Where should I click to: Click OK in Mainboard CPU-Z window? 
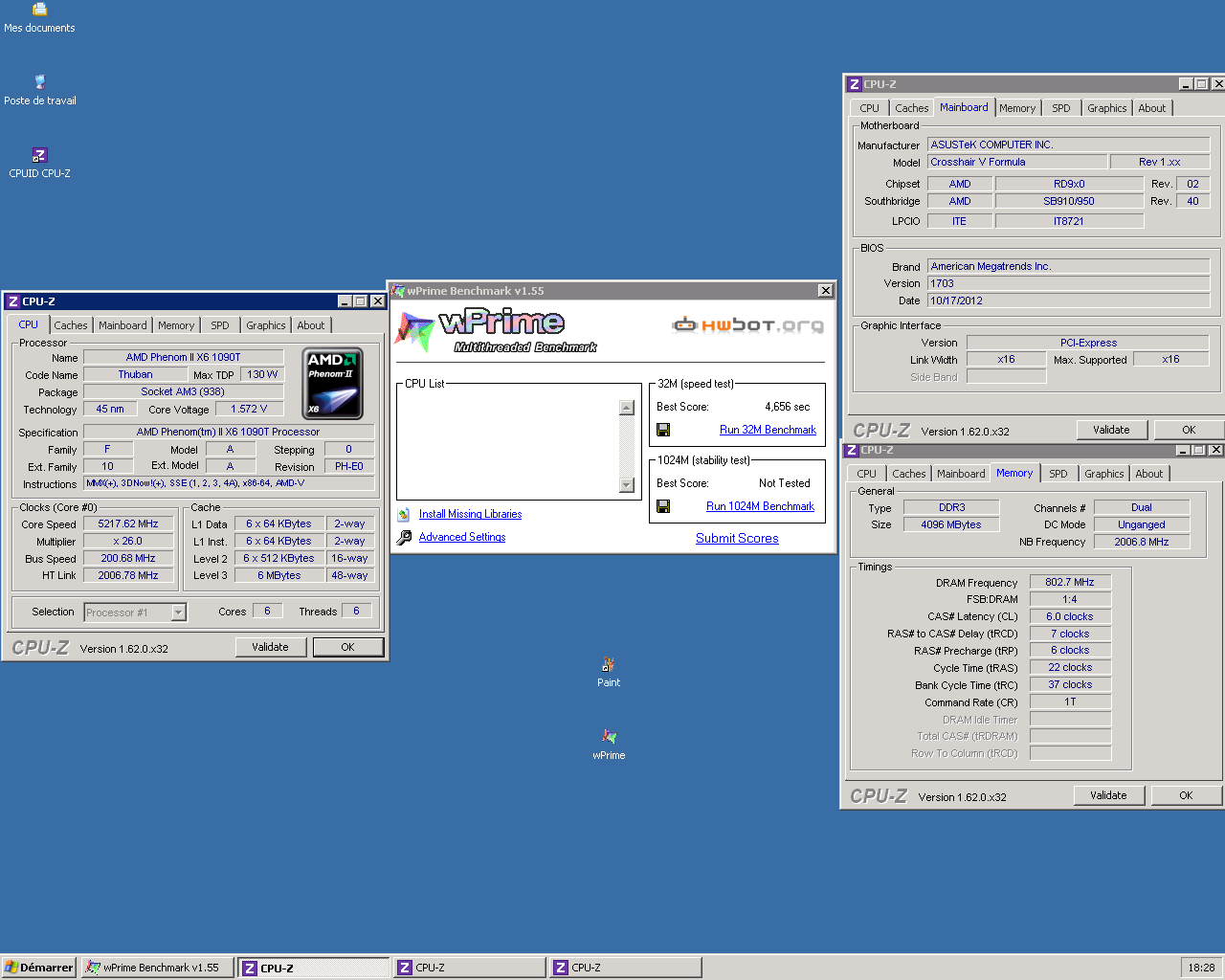[1189, 430]
